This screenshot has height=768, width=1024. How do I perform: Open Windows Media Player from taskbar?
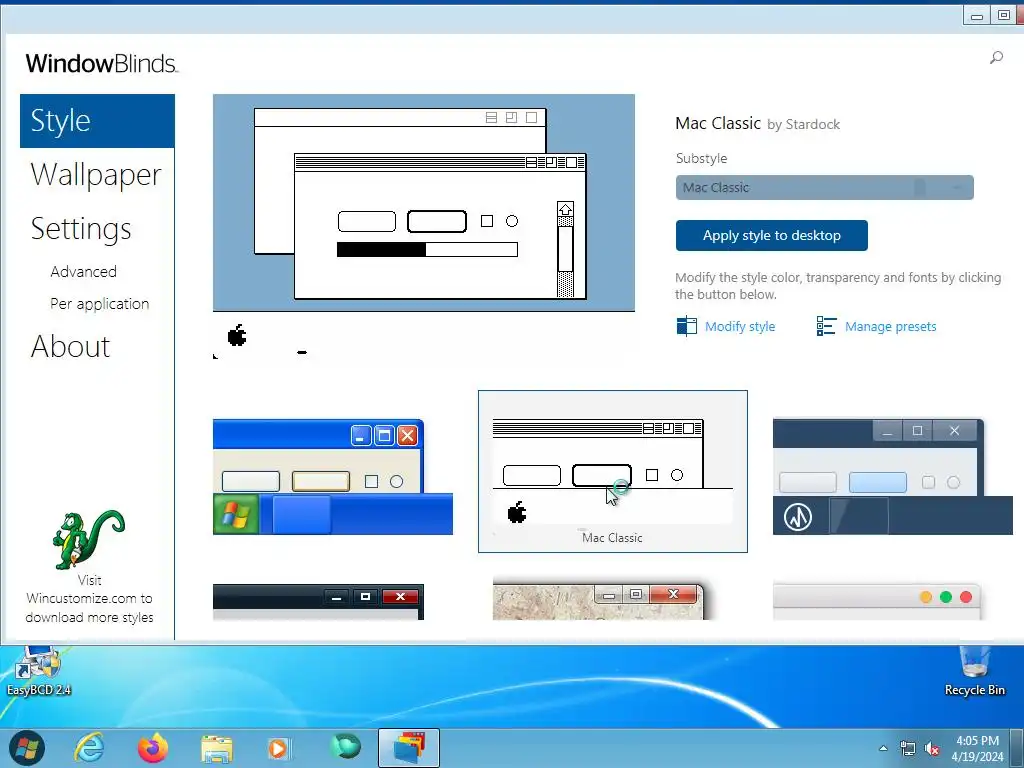[x=280, y=748]
